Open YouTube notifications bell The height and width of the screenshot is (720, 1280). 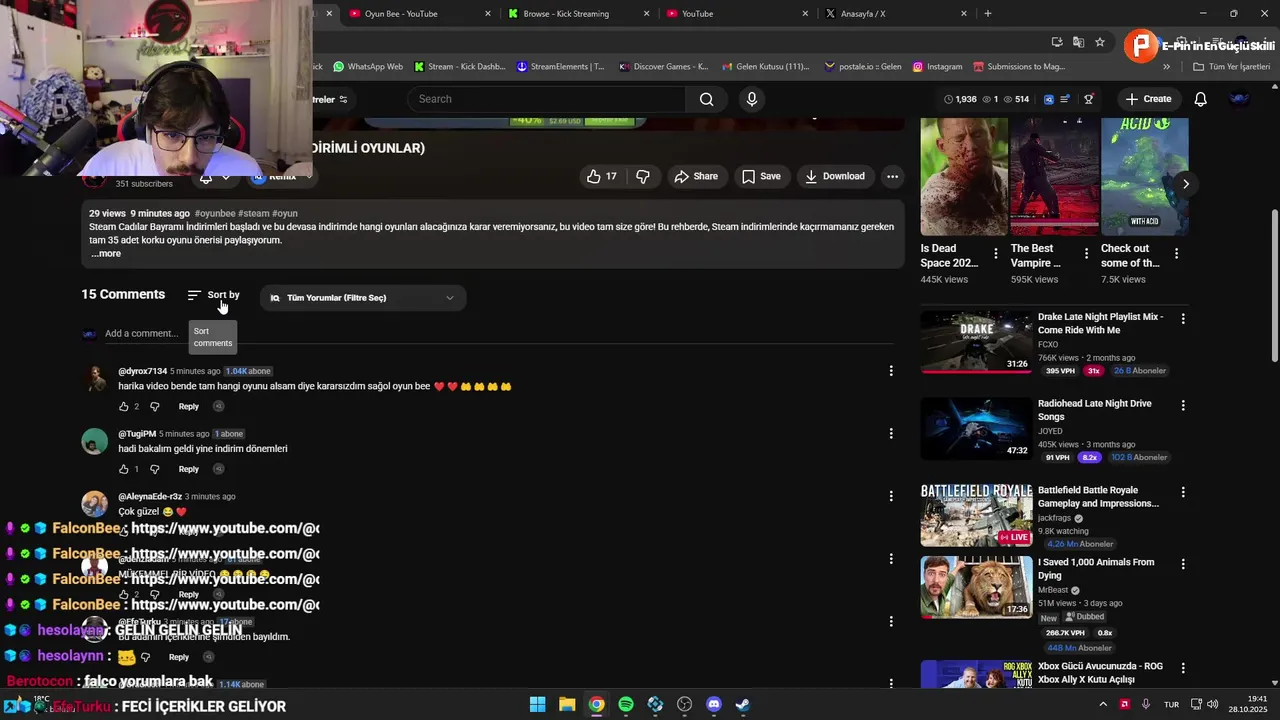pyautogui.click(x=1201, y=99)
